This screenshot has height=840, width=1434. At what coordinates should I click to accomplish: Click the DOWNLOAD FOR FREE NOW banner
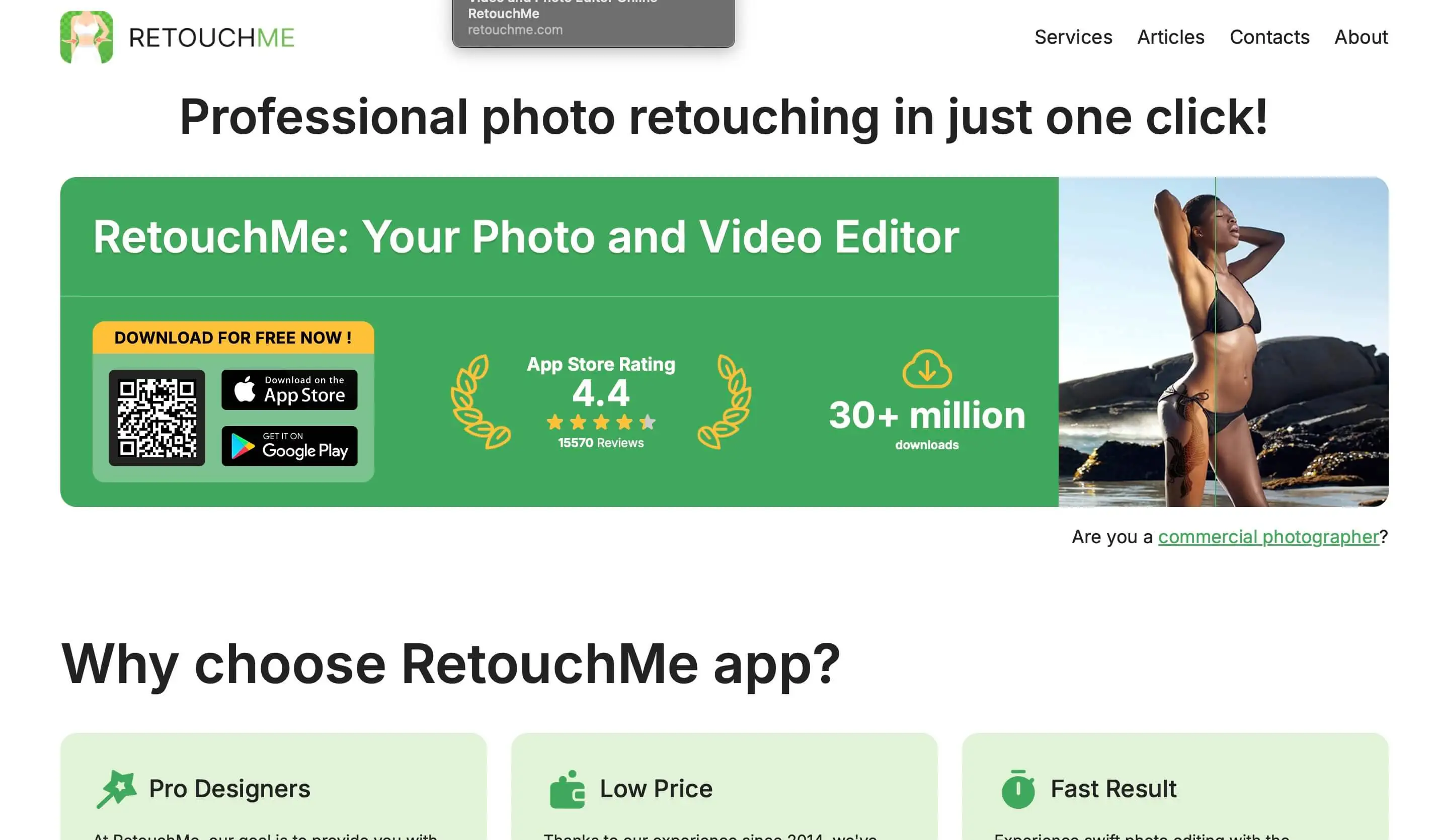point(233,337)
